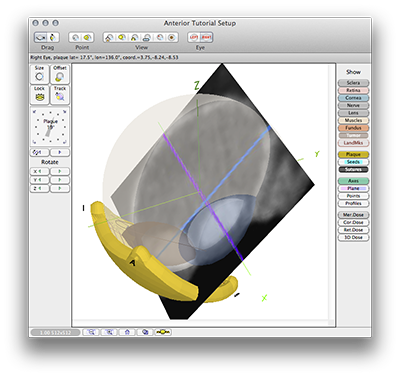The image size is (400, 377).
Task: Click the X rotate right arrow
Action: 60,171
